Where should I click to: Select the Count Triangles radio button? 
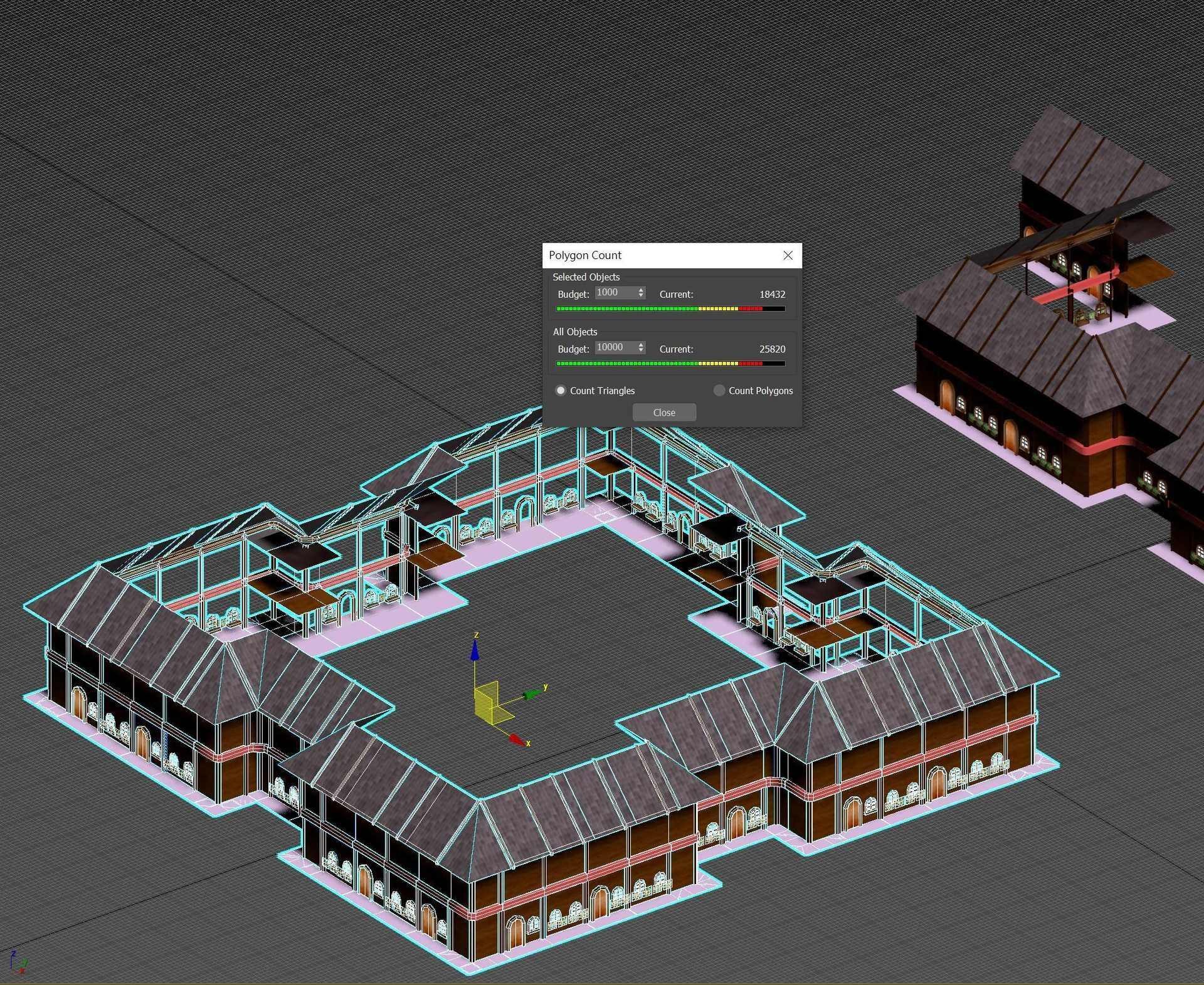[x=560, y=390]
